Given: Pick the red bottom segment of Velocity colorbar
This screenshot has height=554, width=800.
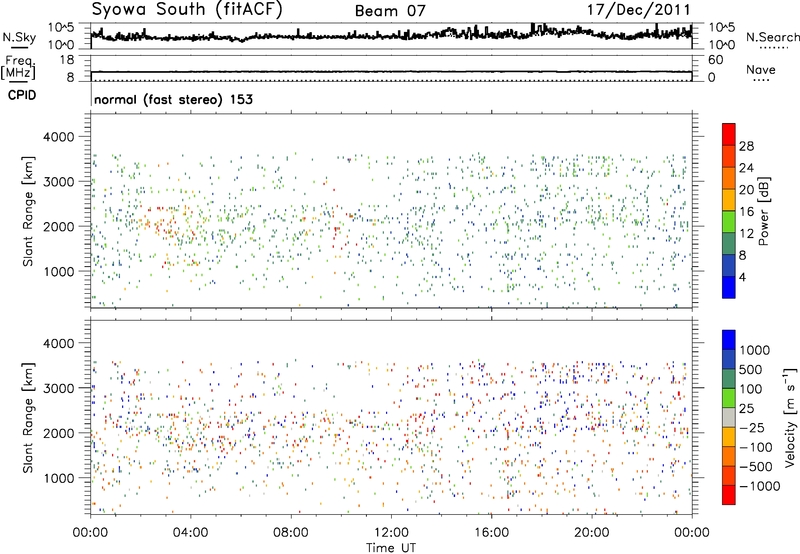Looking at the screenshot, I should coord(729,495).
